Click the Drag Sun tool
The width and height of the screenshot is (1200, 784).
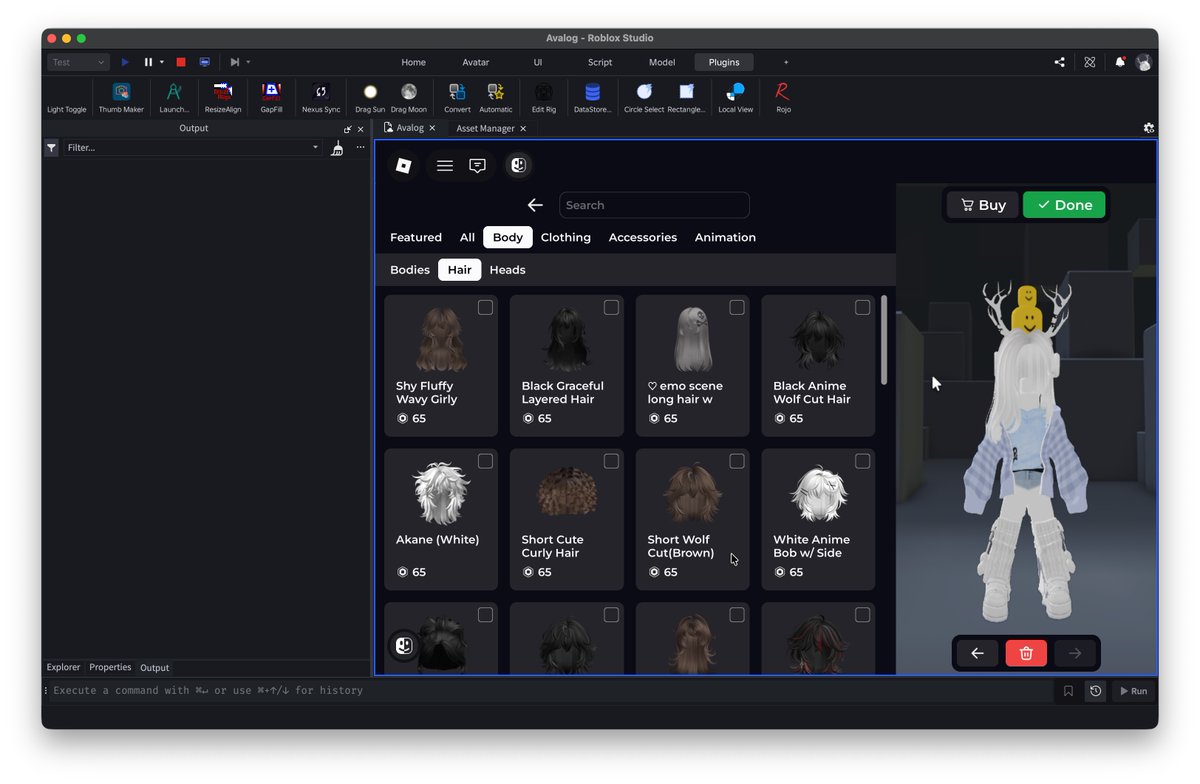tap(370, 98)
